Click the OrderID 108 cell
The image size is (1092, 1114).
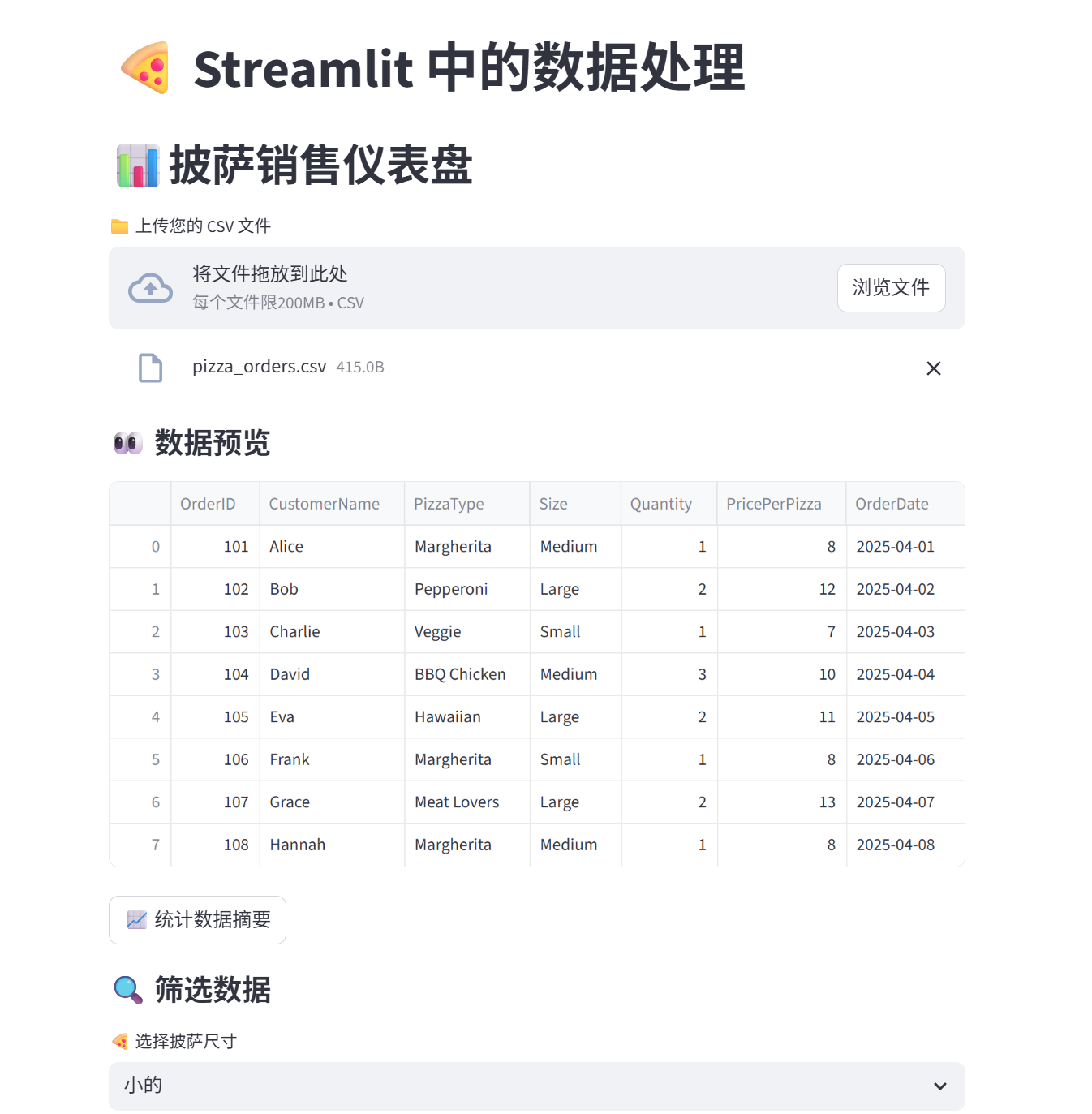215,845
